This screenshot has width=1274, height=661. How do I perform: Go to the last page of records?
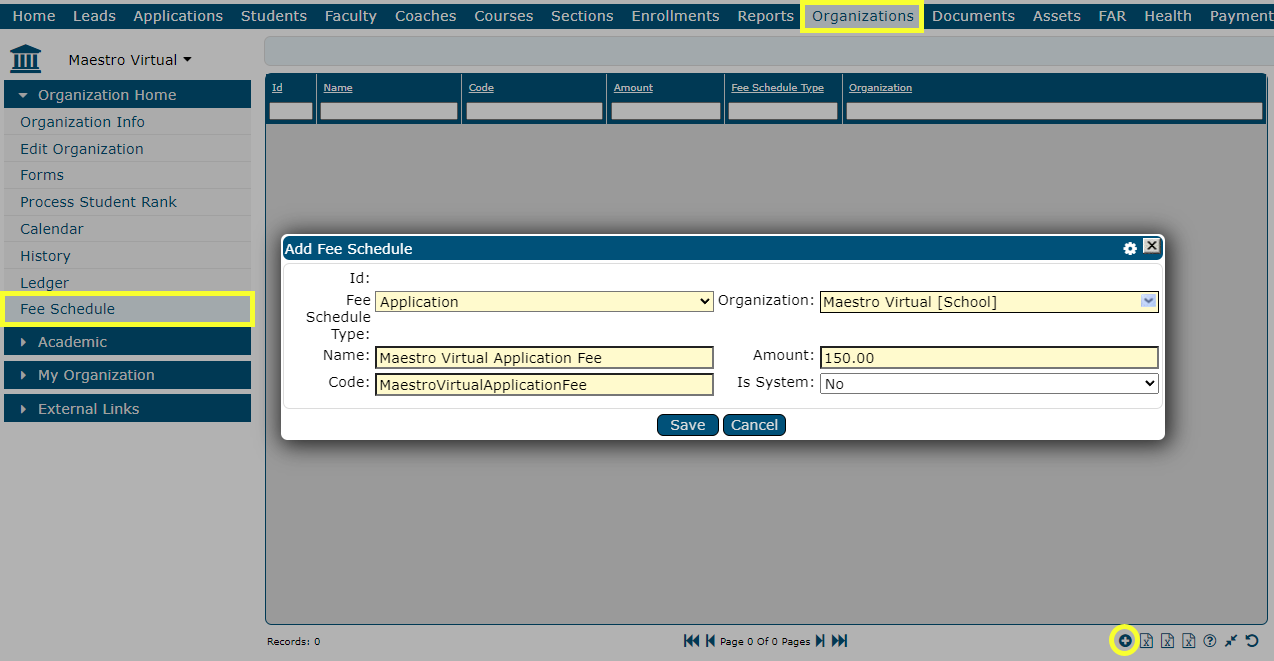click(x=840, y=641)
